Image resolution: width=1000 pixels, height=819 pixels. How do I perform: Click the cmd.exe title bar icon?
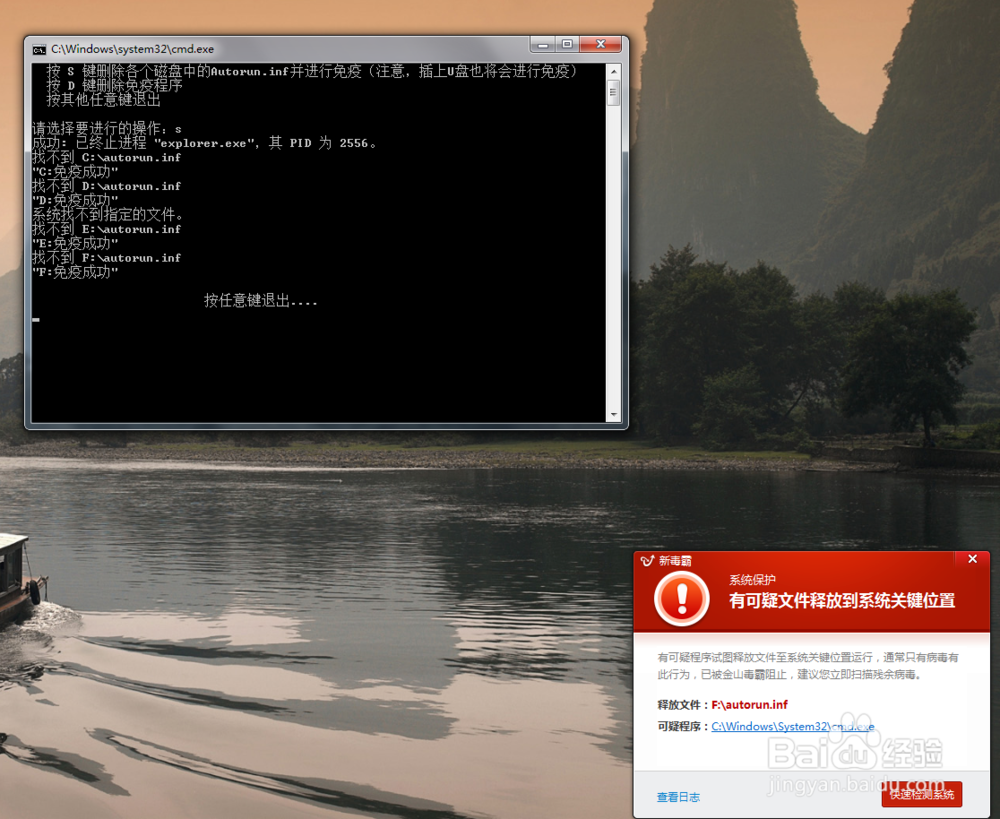coord(39,50)
